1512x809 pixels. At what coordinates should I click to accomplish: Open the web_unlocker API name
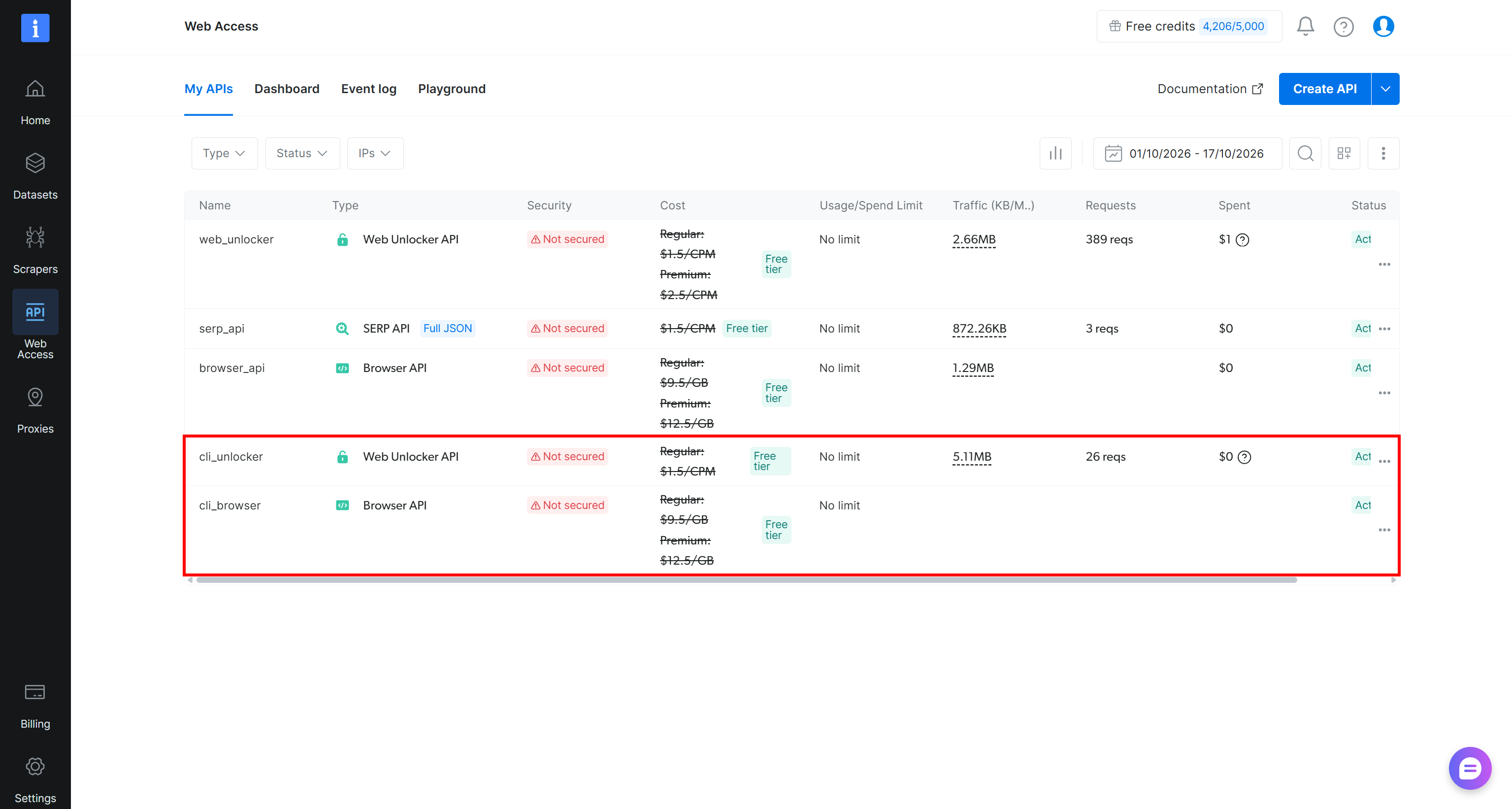click(236, 239)
